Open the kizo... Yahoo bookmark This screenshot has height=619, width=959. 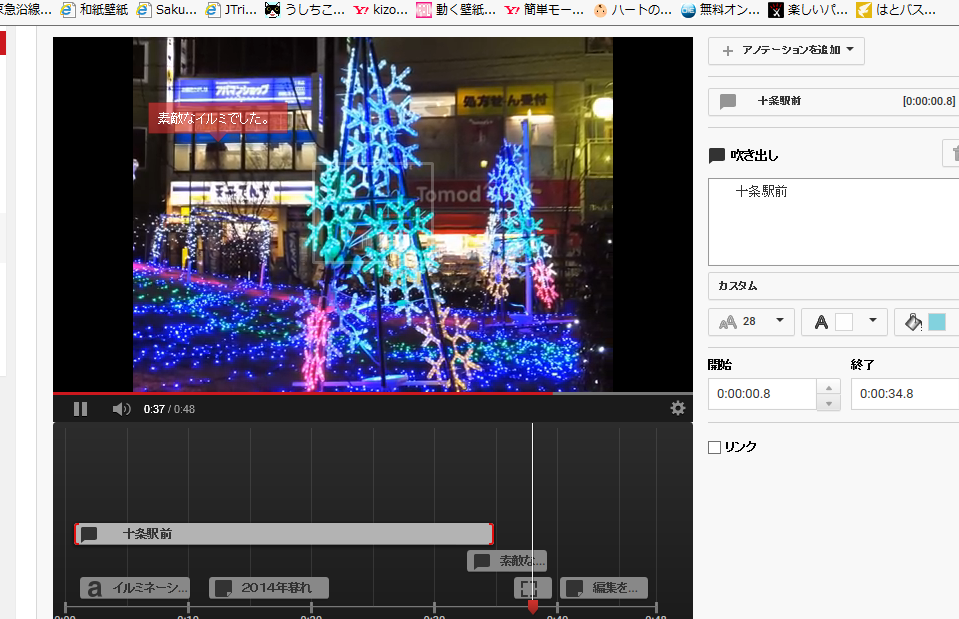(x=380, y=10)
